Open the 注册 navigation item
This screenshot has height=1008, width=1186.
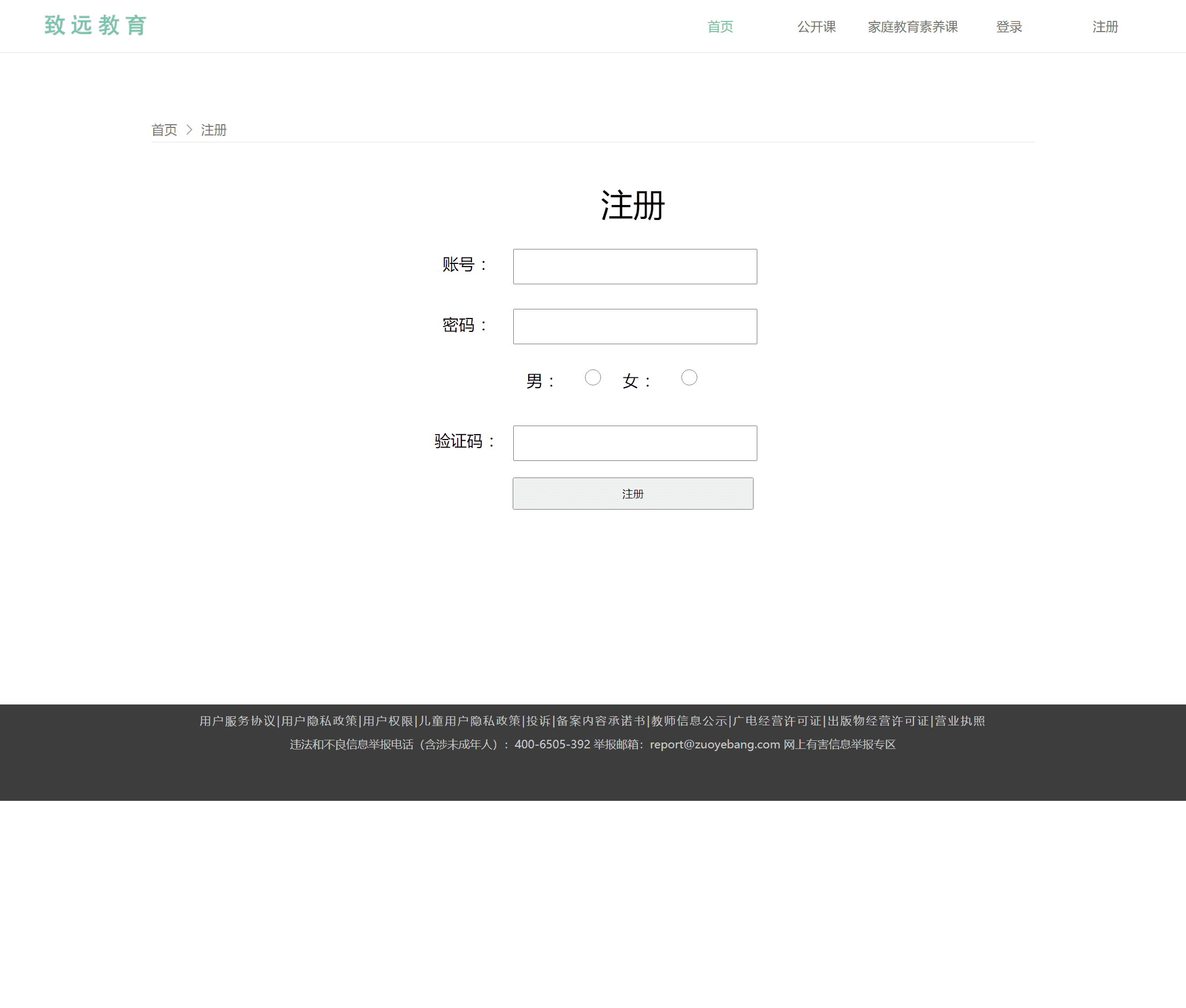coord(1105,26)
